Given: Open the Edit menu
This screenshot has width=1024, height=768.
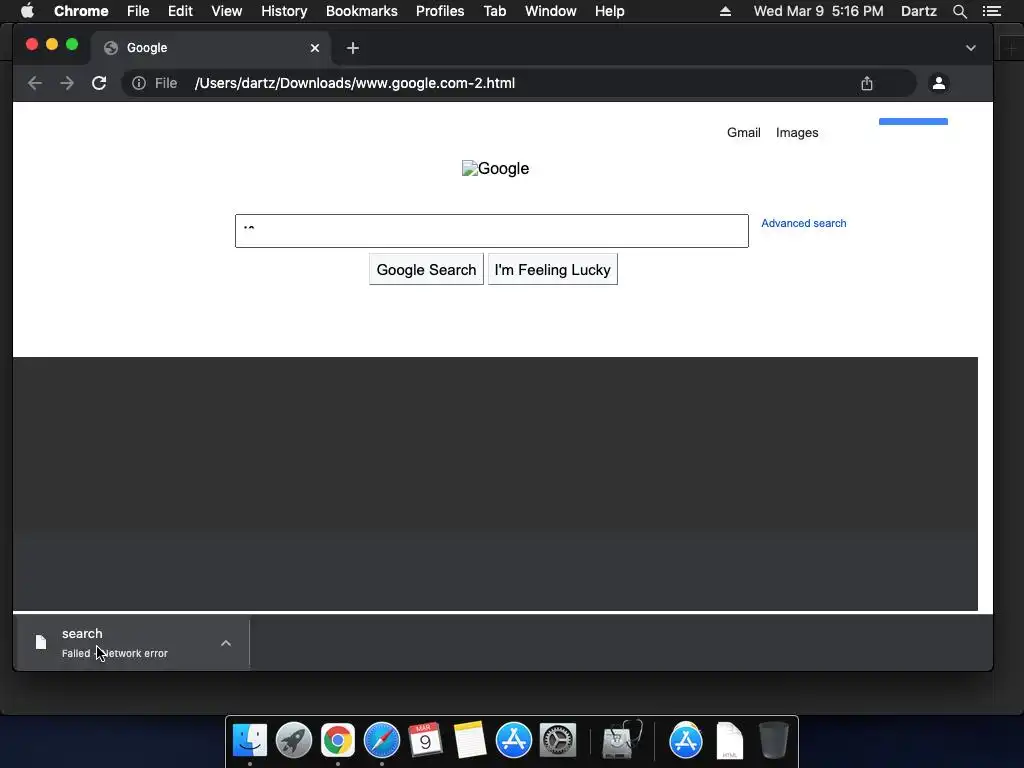Looking at the screenshot, I should pos(180,11).
